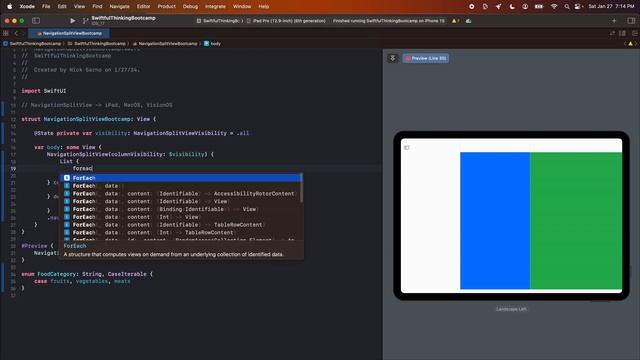Click the clock showing Sat Jan 27 7:14 PM
Image resolution: width=640 pixels, height=360 pixels.
click(611, 7)
